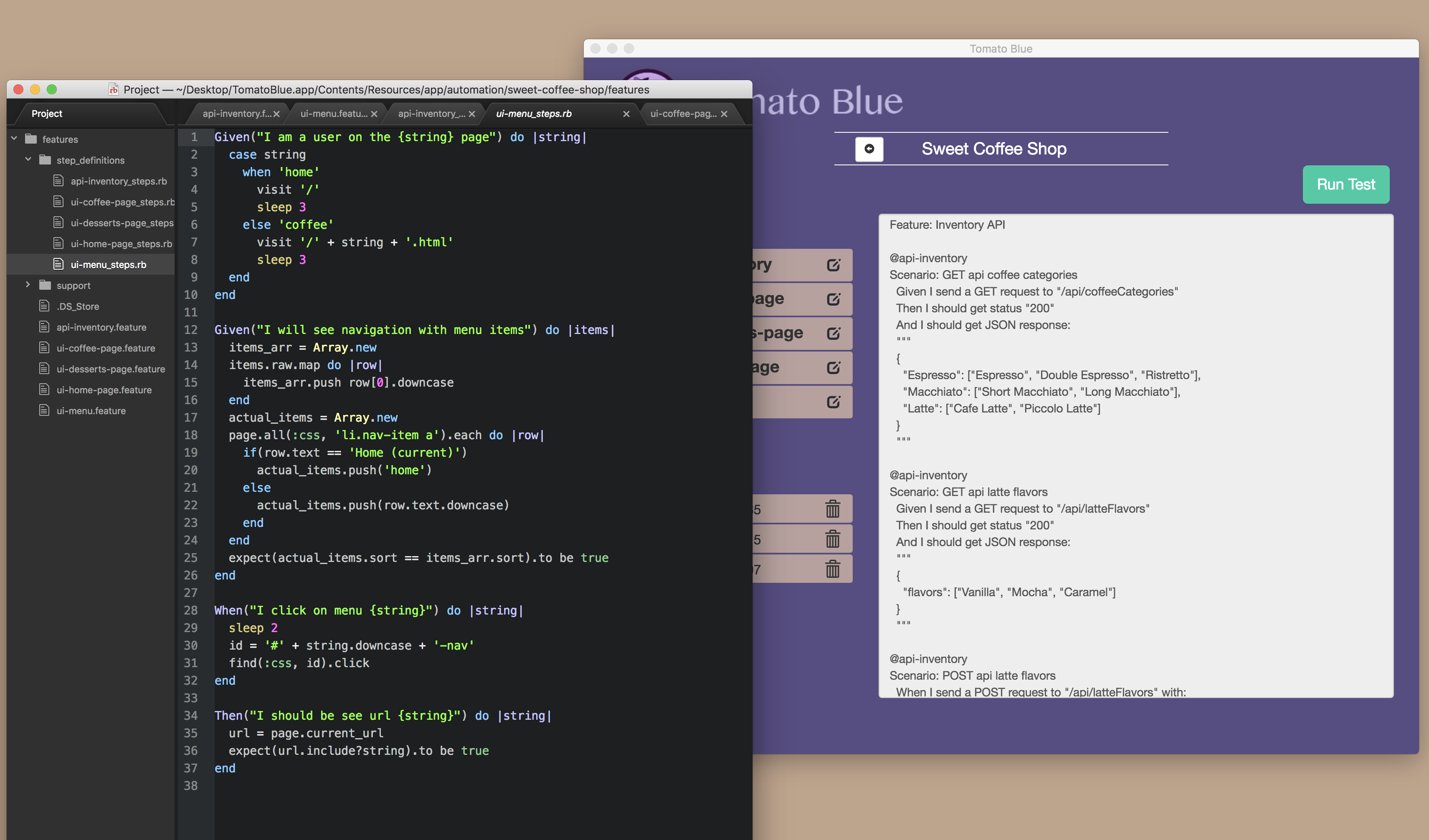Open ui-home-page_steps.rb file
The height and width of the screenshot is (840, 1429).
click(121, 244)
